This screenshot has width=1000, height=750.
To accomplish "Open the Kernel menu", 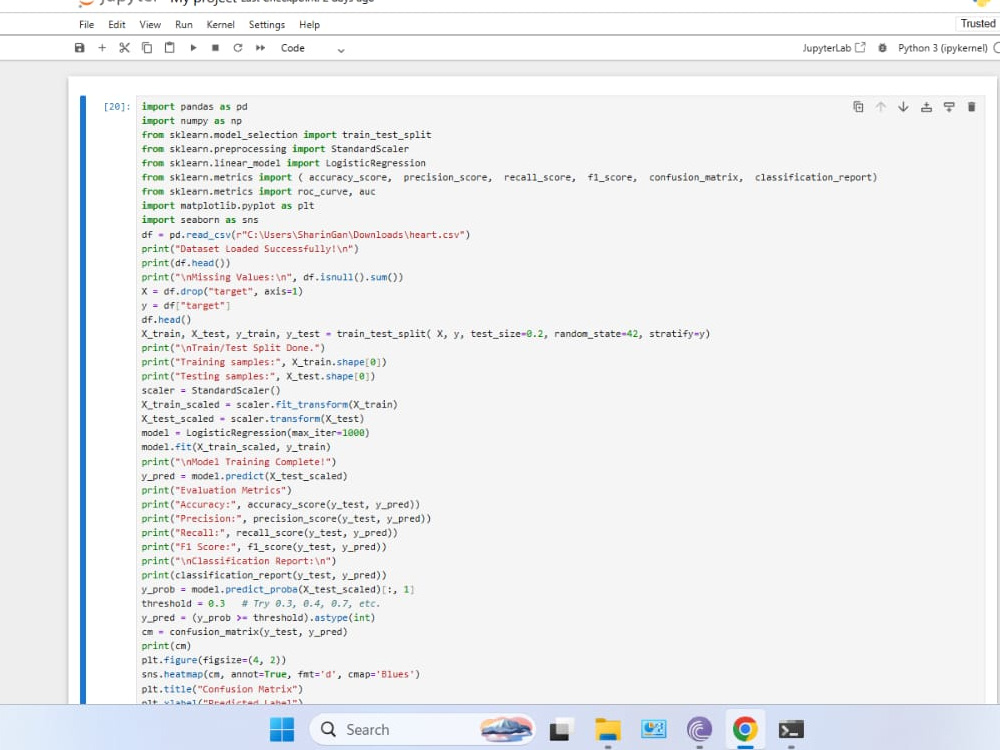I will point(221,24).
